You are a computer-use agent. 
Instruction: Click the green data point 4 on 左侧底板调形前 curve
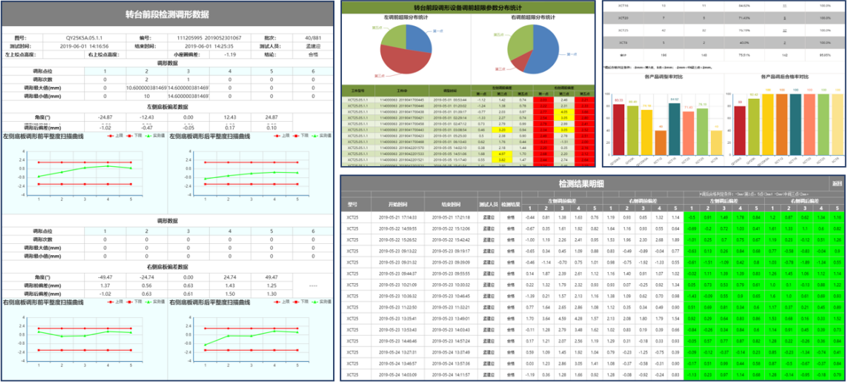pyautogui.click(x=108, y=166)
